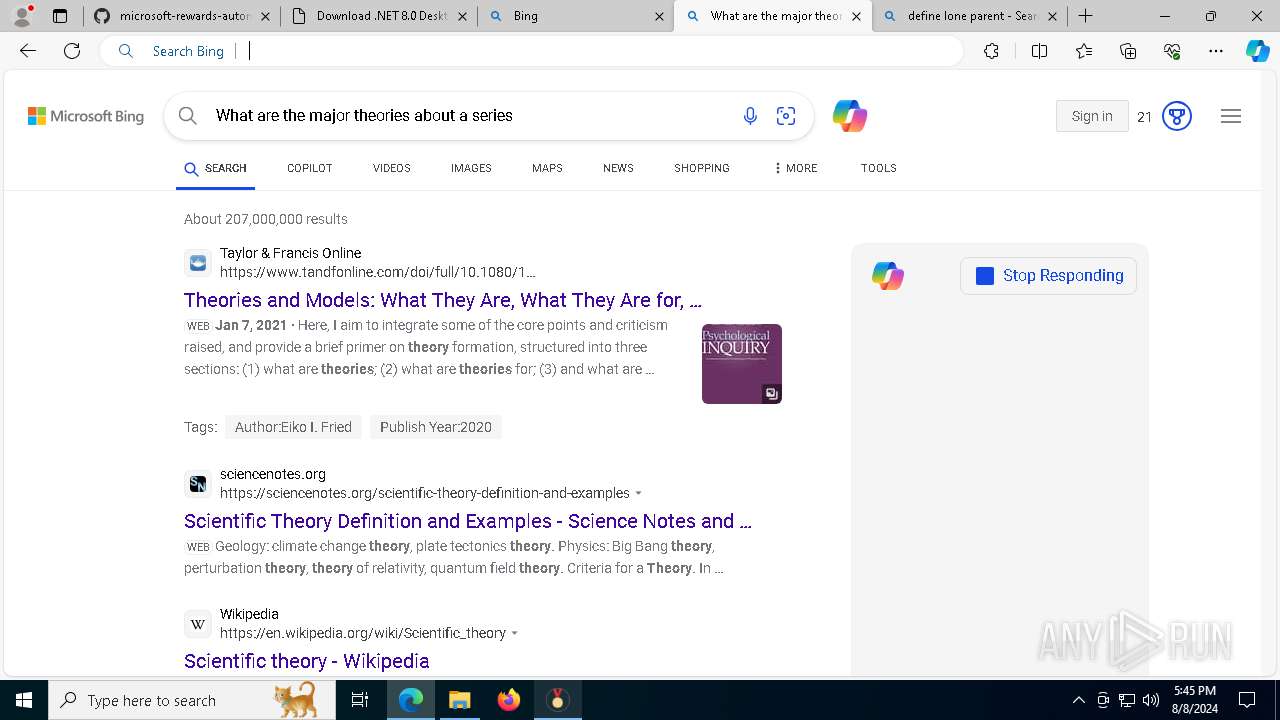Switch to IMAGES tab
This screenshot has height=720, width=1280.
point(471,168)
